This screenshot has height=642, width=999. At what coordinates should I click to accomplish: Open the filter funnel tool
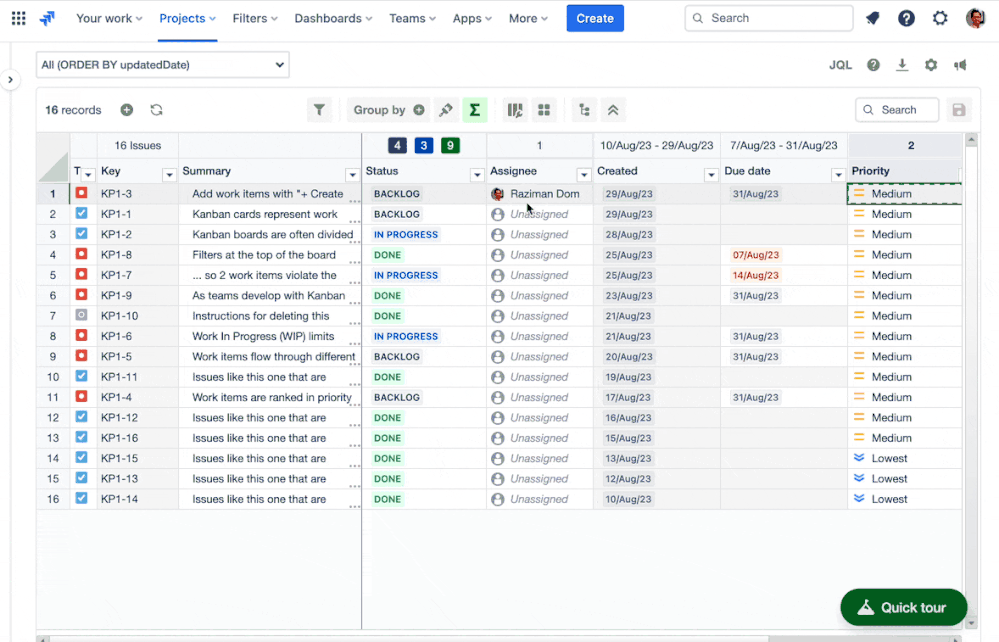tap(319, 110)
